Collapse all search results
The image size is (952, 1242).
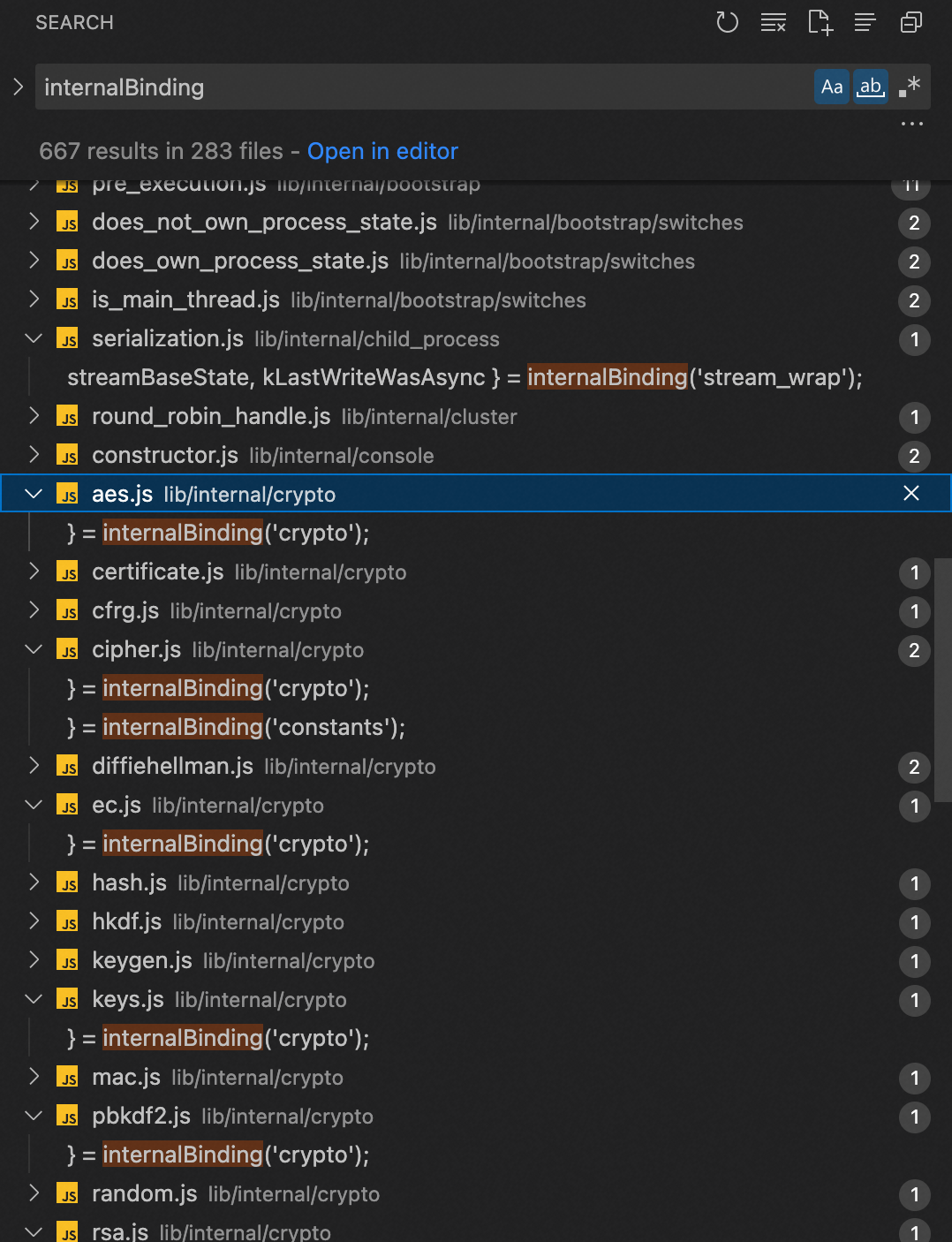click(x=911, y=22)
